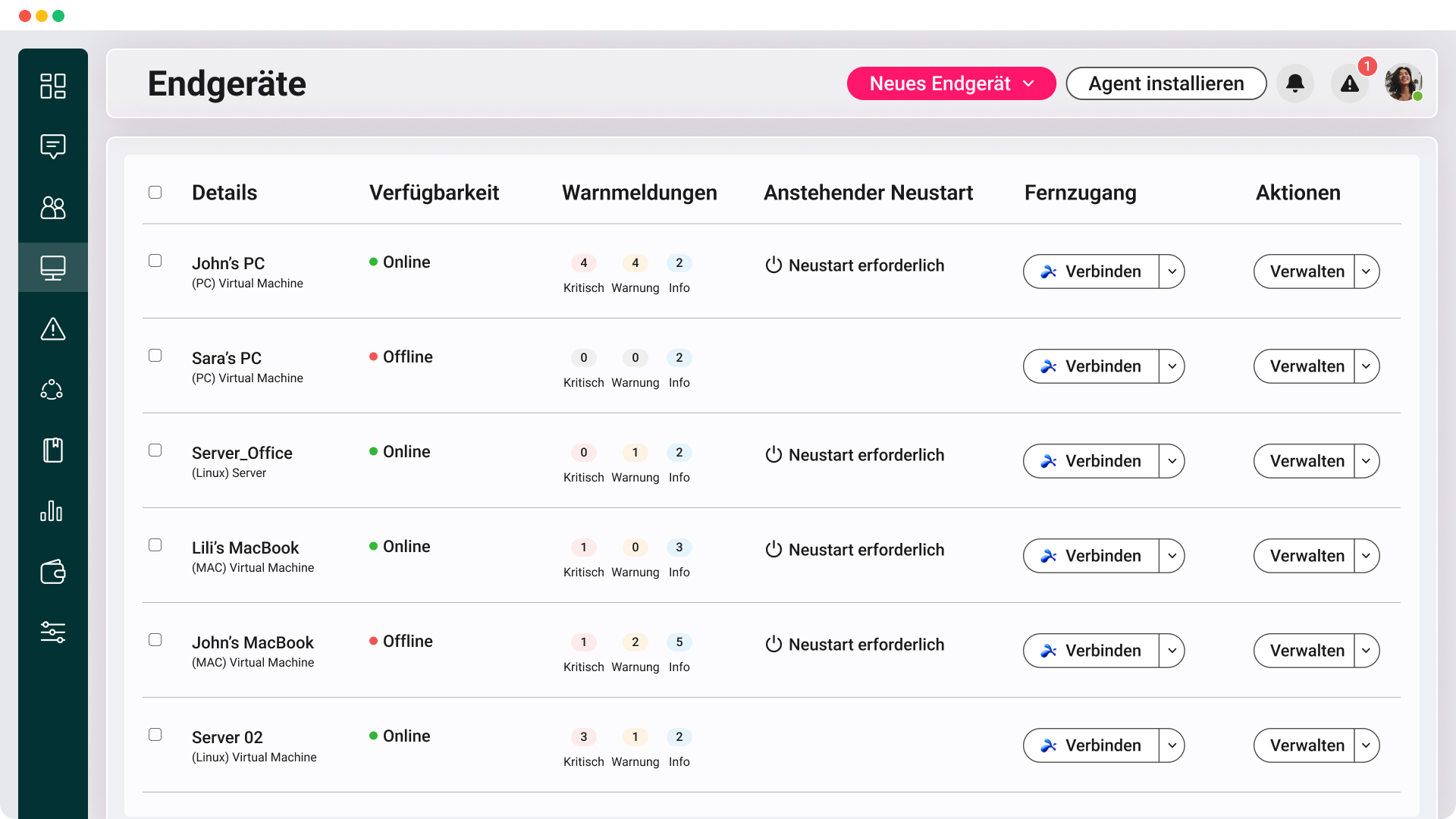Image resolution: width=1456 pixels, height=819 pixels.
Task: Expand the Verwalten dropdown for Server 02
Action: 1367,745
